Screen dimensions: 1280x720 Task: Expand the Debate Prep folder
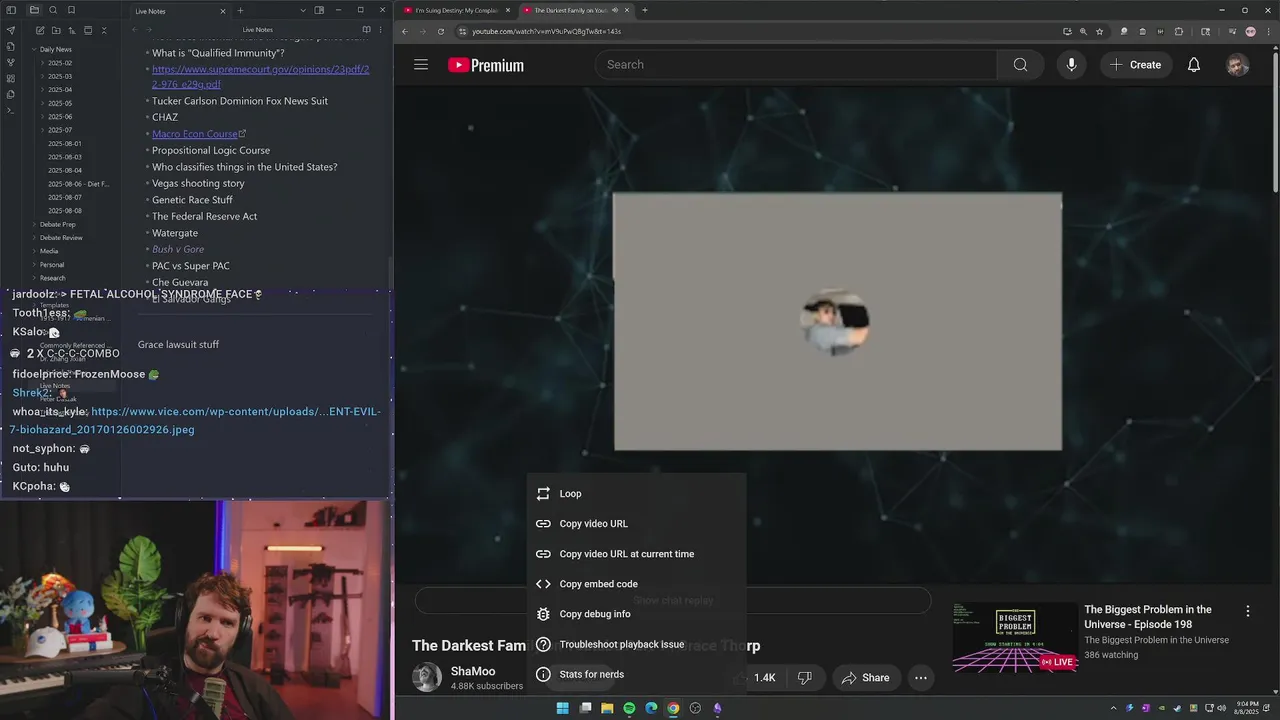coord(56,224)
